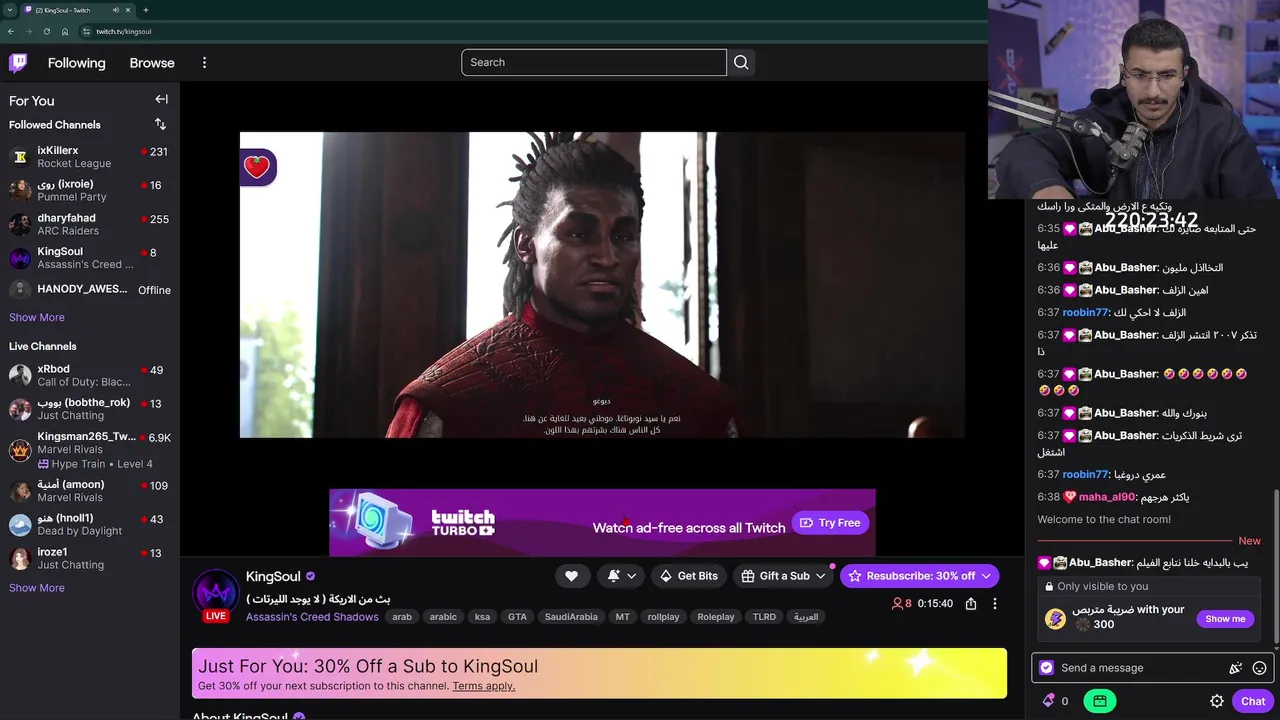Select Kingsman265_Tw channel with Hype Train
The height and width of the screenshot is (720, 1280).
tap(90, 450)
